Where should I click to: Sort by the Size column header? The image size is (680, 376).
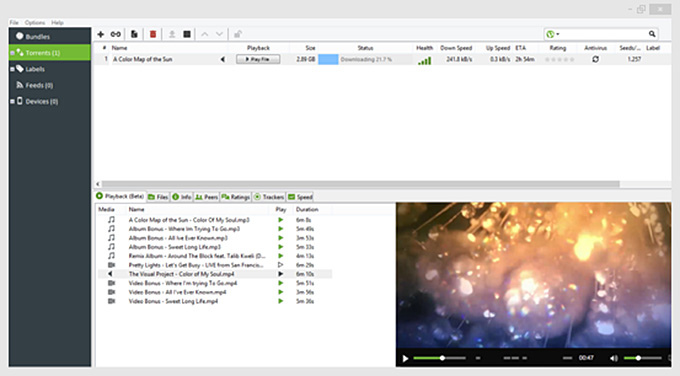click(x=310, y=48)
